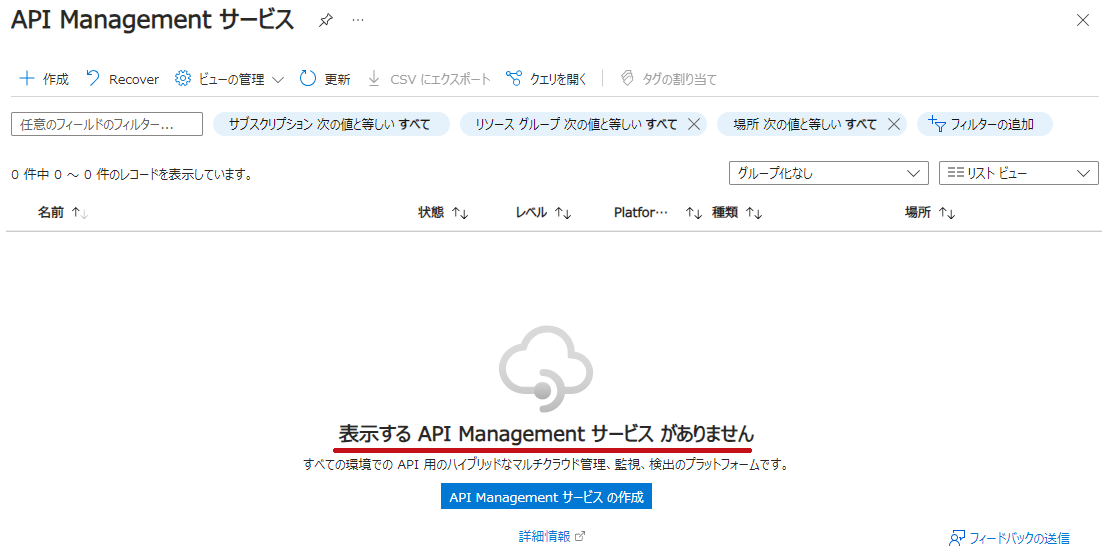Open the ellipsis more options menu

(x=358, y=20)
